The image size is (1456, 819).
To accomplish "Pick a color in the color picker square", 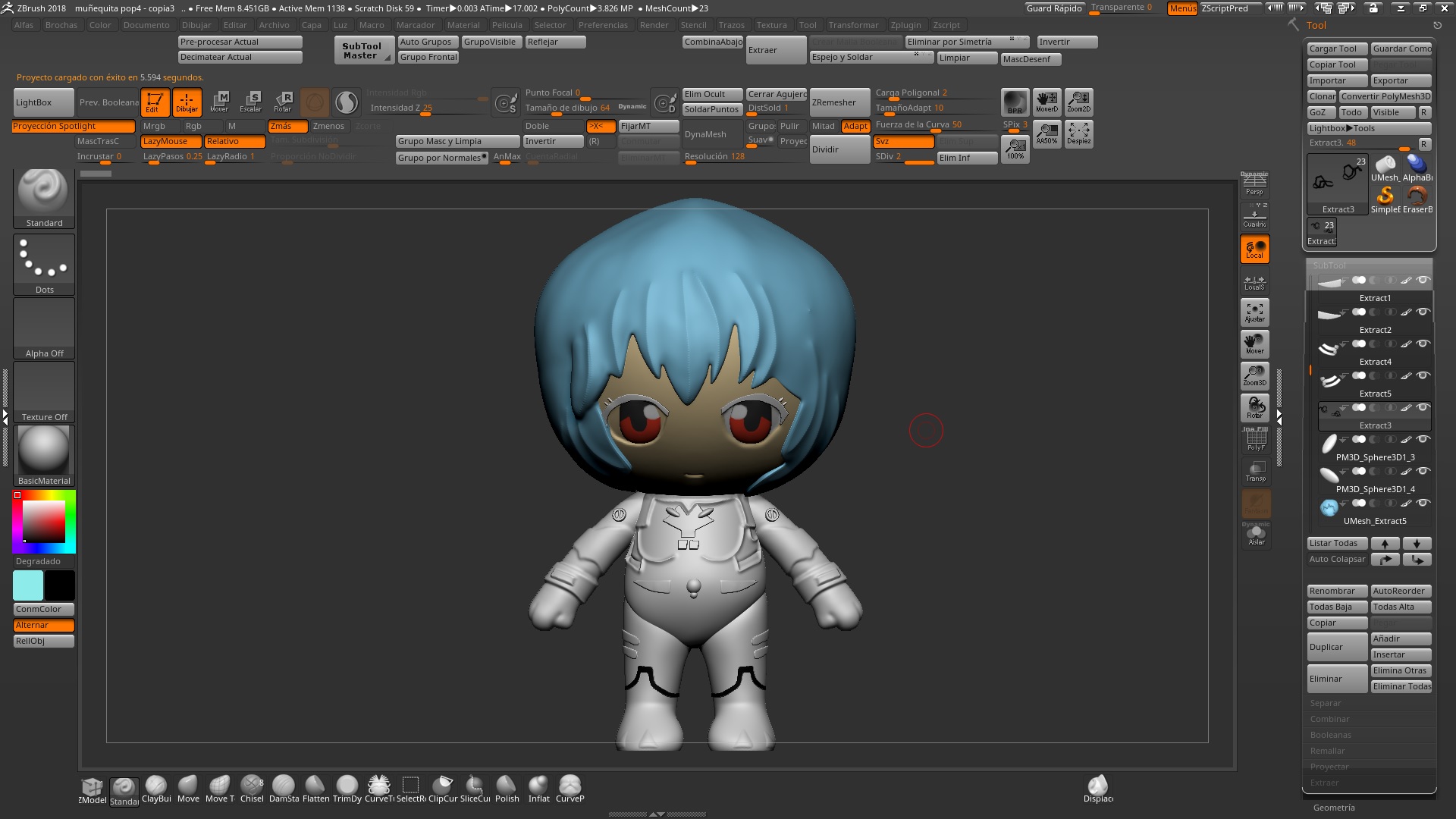I will [x=43, y=522].
